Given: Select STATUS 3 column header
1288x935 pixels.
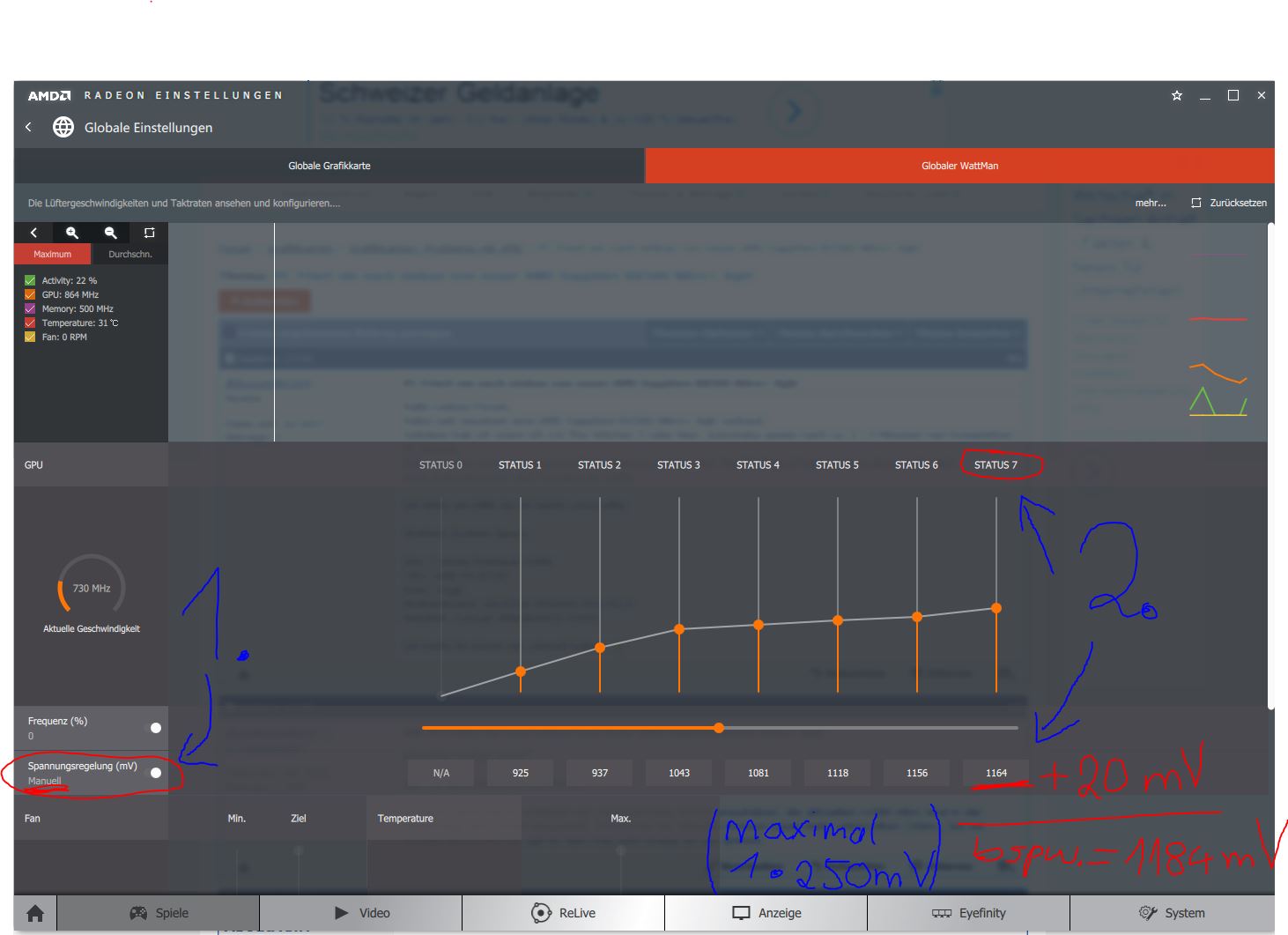Looking at the screenshot, I should click(678, 465).
